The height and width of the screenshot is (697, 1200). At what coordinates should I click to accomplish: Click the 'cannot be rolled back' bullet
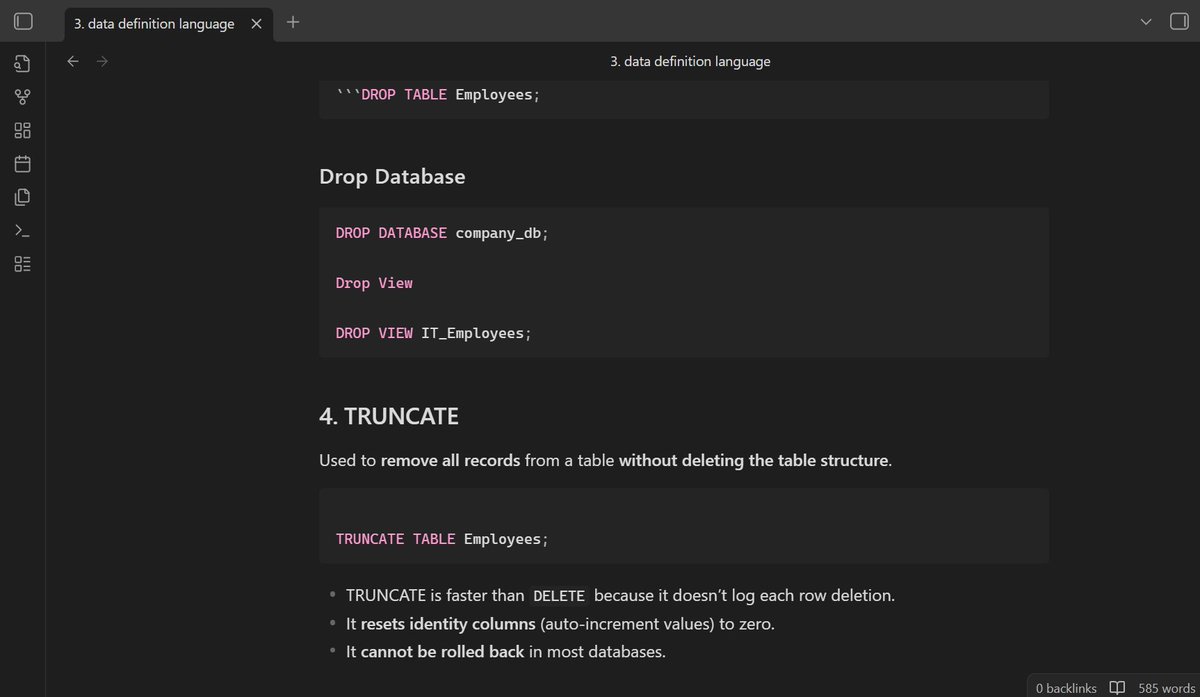(506, 652)
